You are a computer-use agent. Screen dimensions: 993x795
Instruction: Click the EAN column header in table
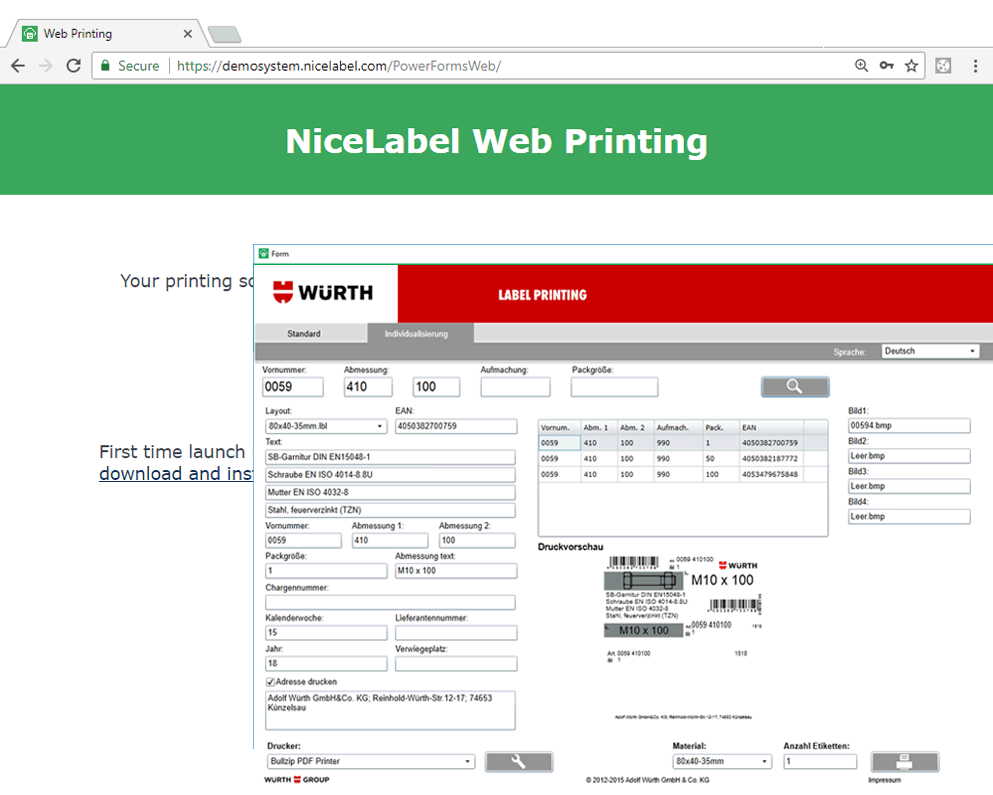[x=771, y=428]
